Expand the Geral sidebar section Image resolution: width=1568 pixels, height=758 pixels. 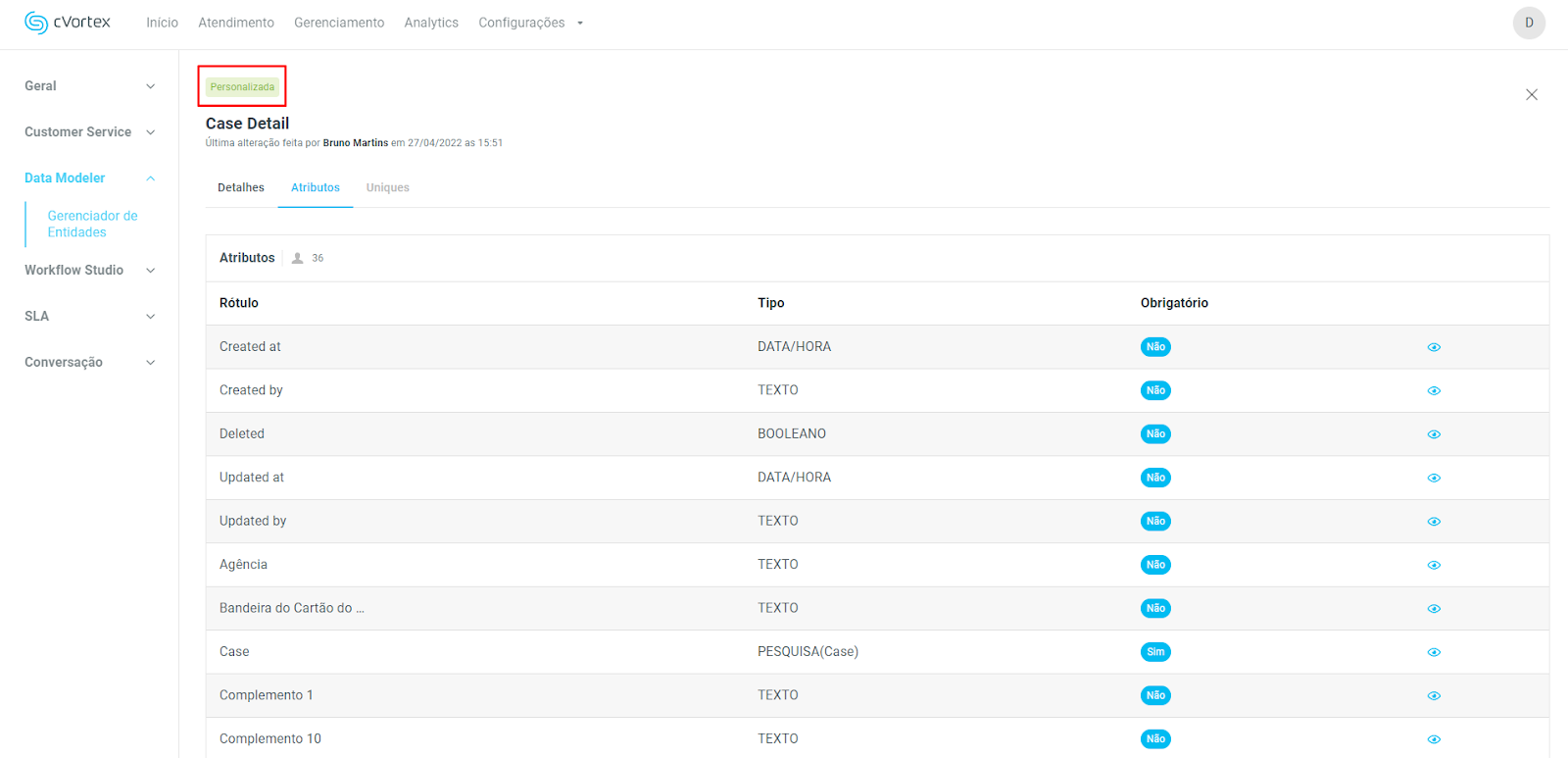tap(89, 86)
